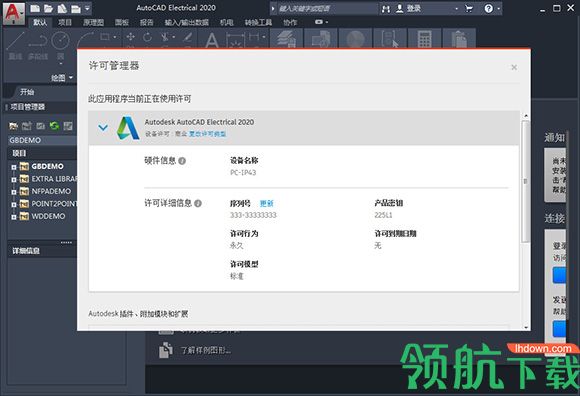This screenshot has height=396, width=580.
Task: Open the Rectangle tool dropdown arrow
Action: pyautogui.click(x=115, y=37)
